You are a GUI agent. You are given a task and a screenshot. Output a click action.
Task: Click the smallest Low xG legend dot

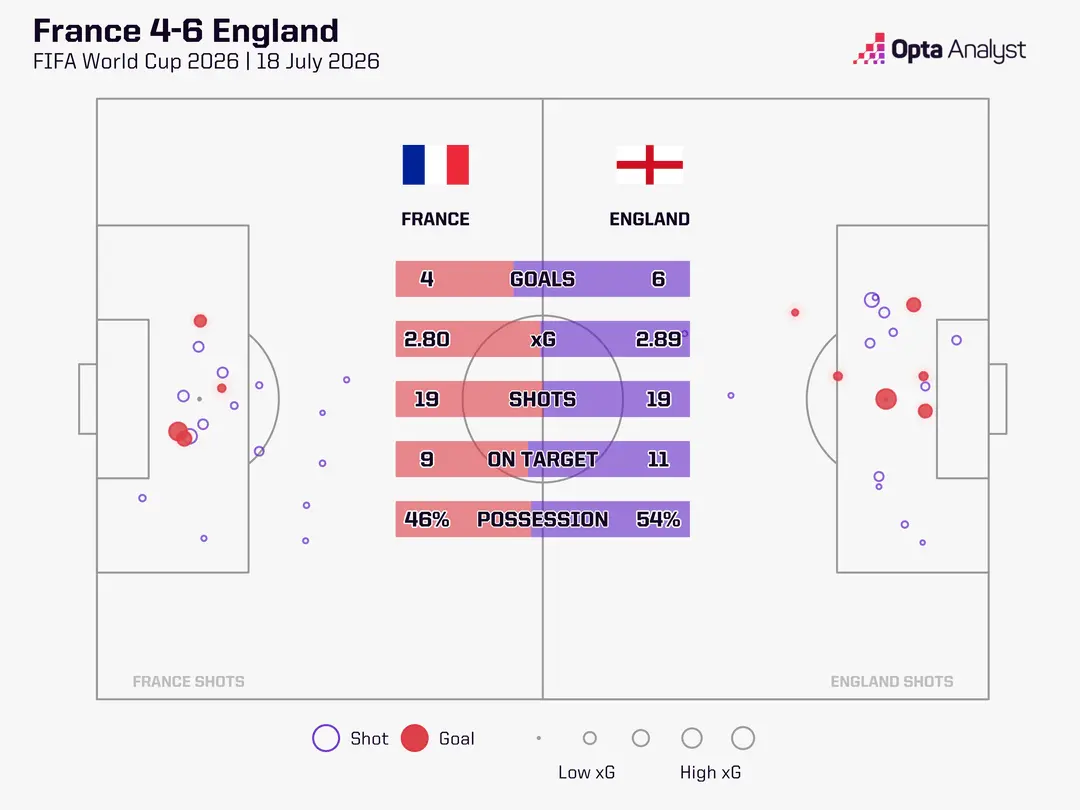click(539, 738)
